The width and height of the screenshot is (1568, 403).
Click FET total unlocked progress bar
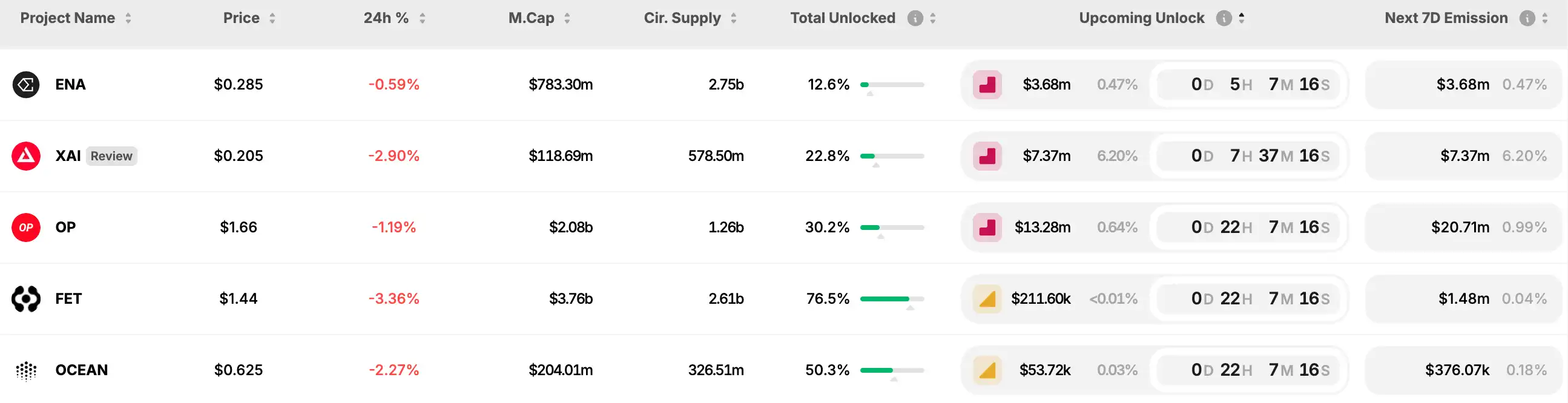click(892, 299)
